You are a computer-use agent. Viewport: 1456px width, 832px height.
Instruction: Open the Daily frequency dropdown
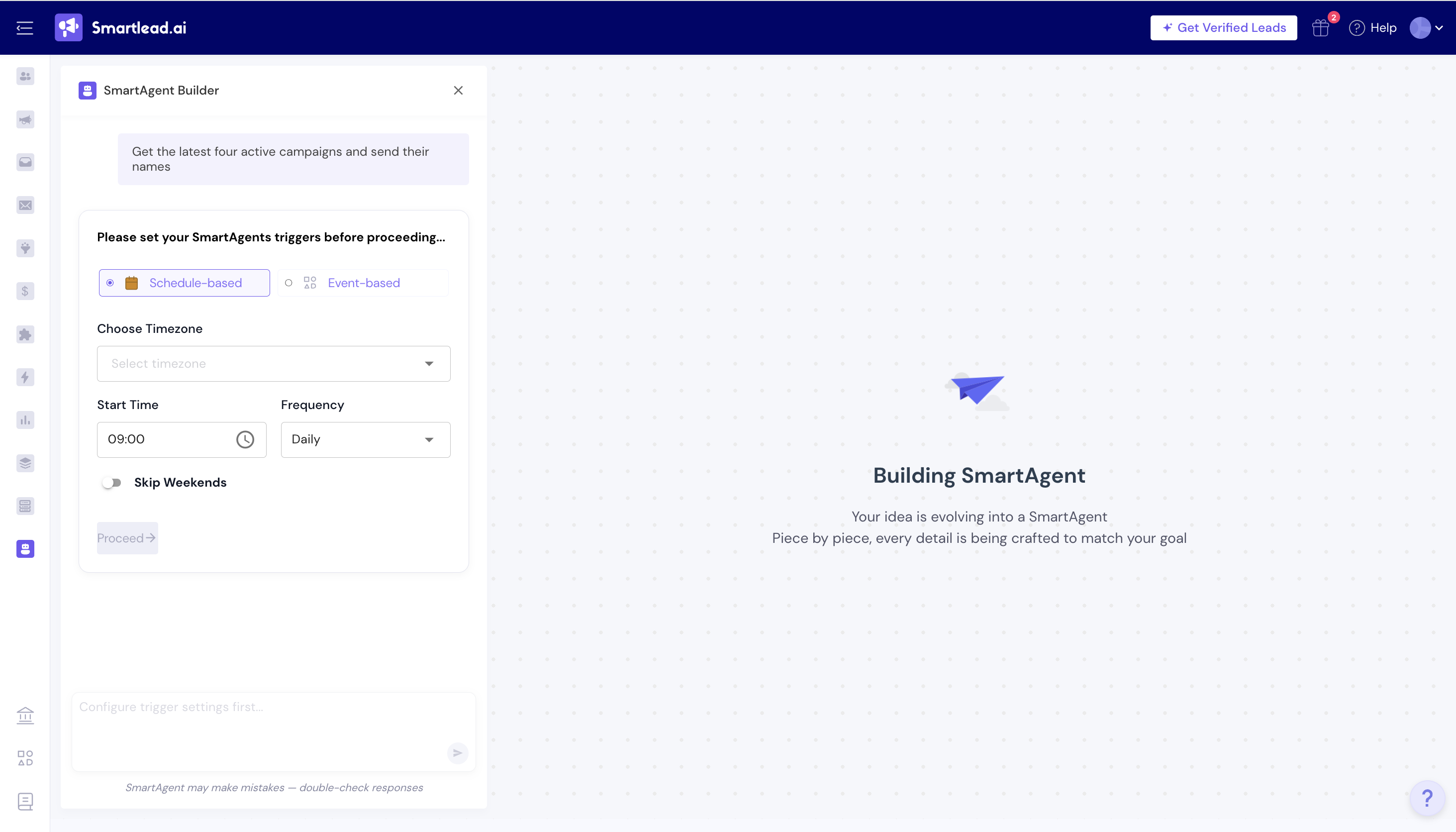(x=365, y=439)
